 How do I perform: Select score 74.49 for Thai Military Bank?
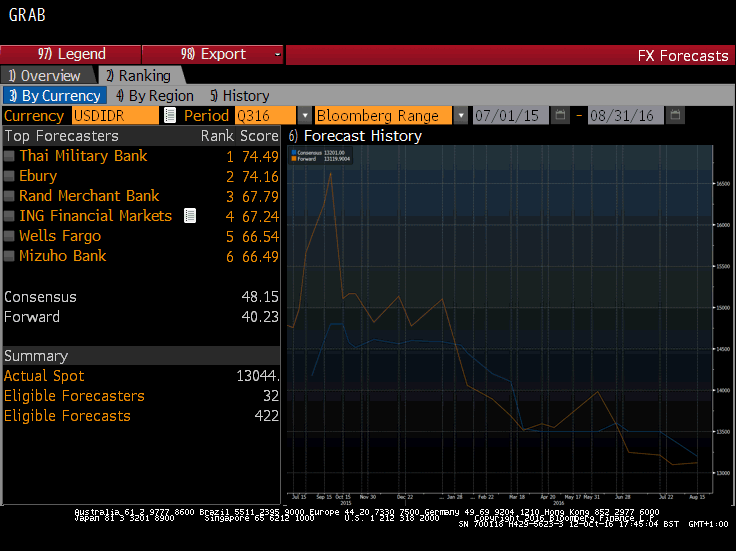point(260,156)
